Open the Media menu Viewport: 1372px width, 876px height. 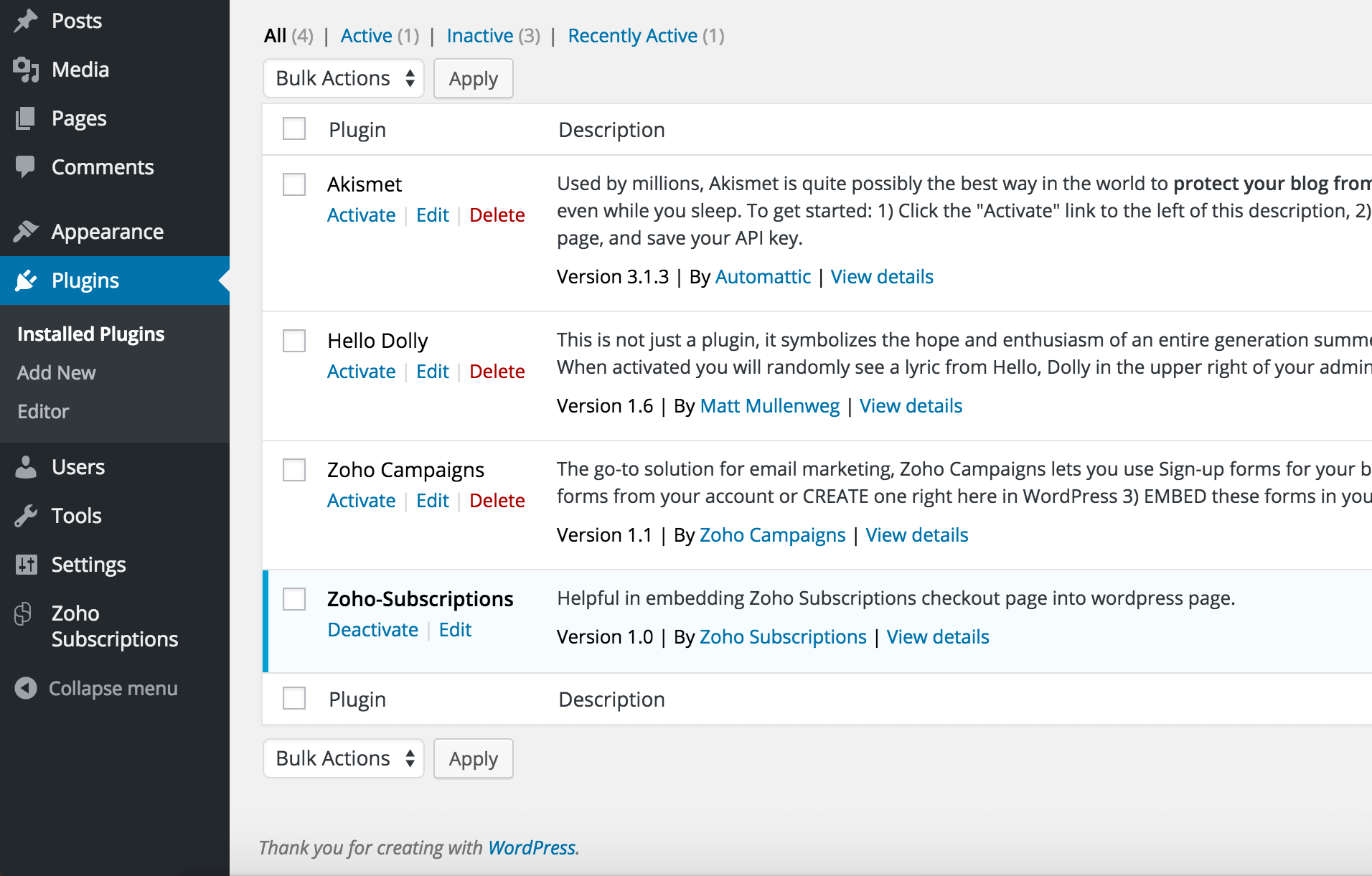pos(115,70)
